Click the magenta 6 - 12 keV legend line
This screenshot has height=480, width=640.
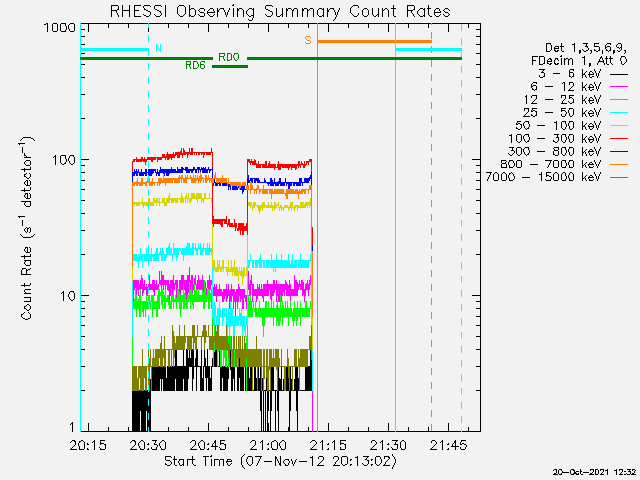tap(619, 87)
